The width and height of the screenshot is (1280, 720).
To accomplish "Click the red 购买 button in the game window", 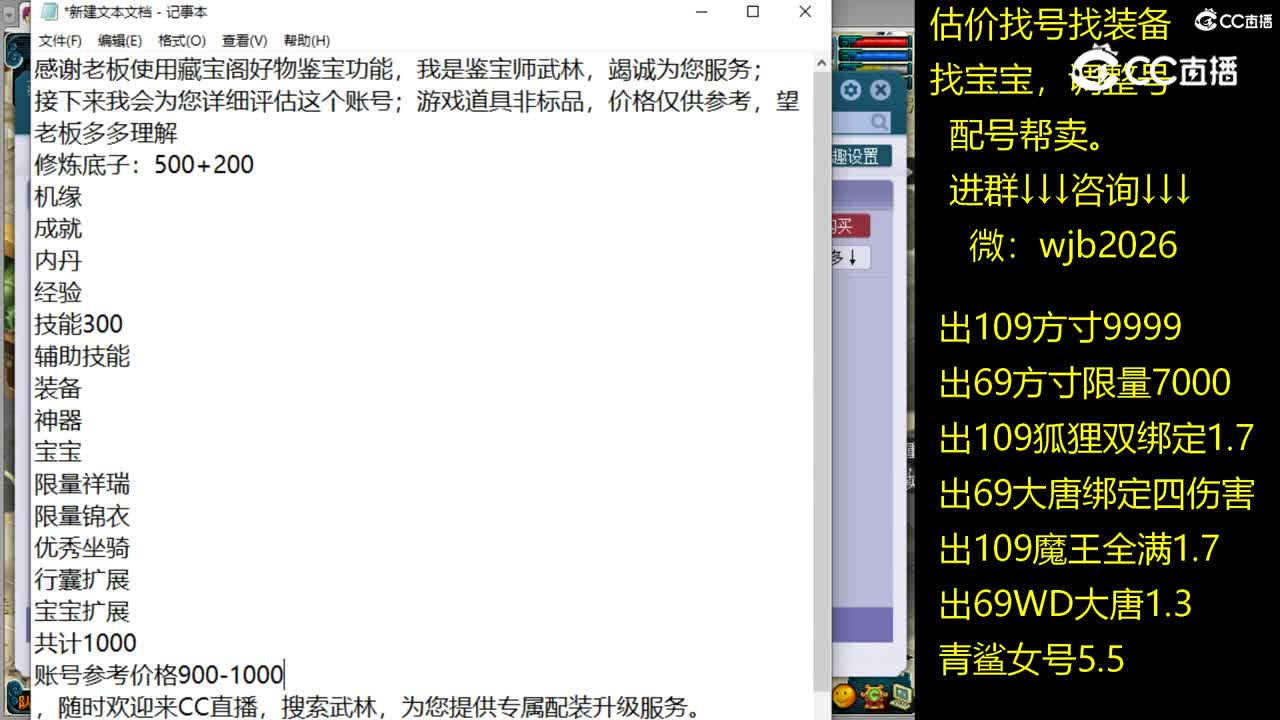I will click(849, 226).
